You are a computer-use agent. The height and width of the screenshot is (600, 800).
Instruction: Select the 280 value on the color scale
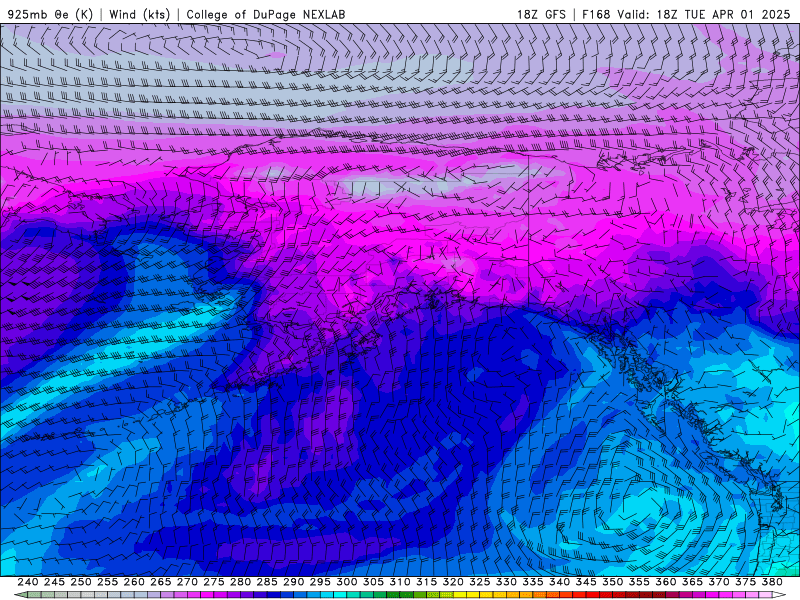point(240,582)
